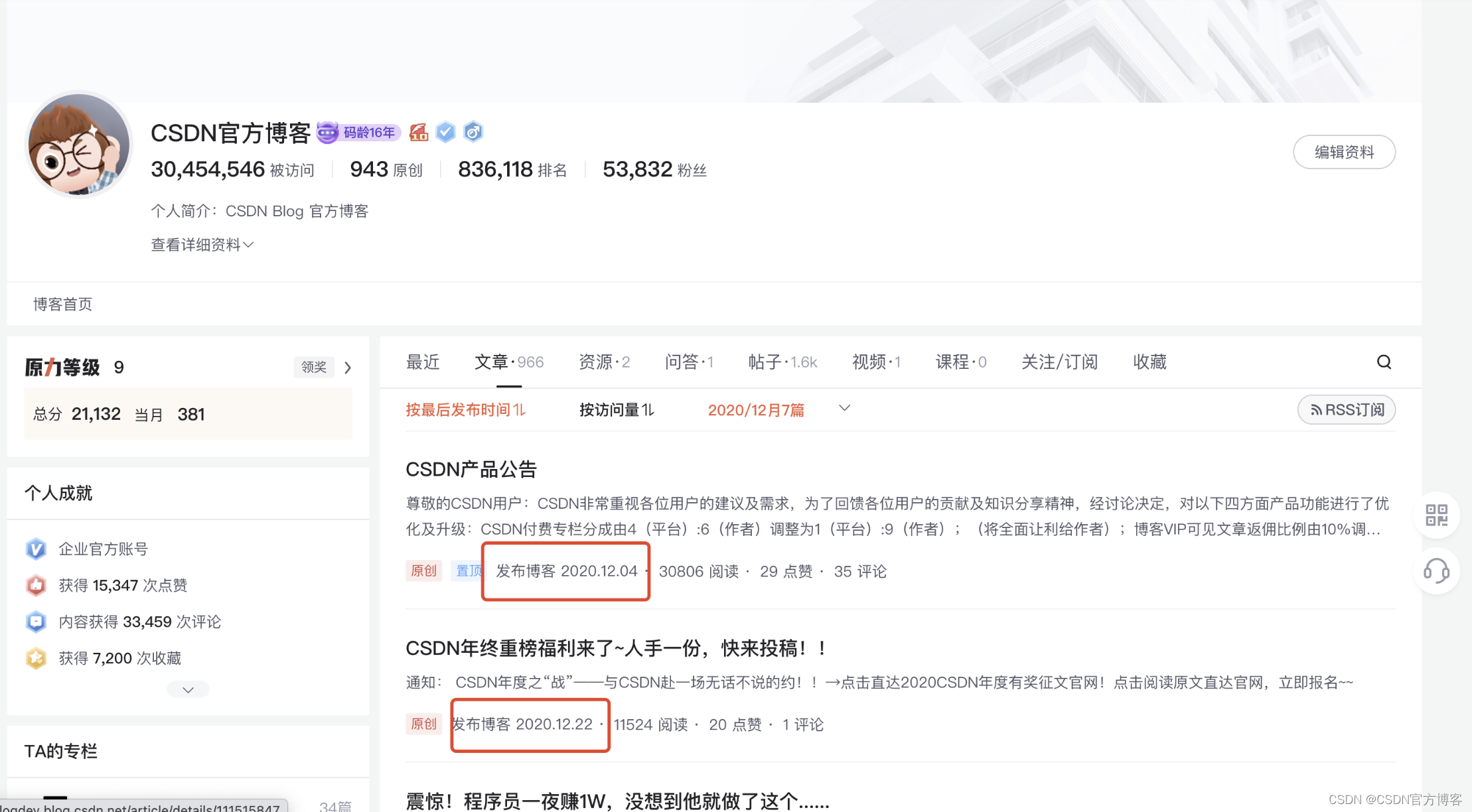This screenshot has width=1472, height=812.
Task: Click the 企业官方账号 V shield icon
Action: click(36, 549)
